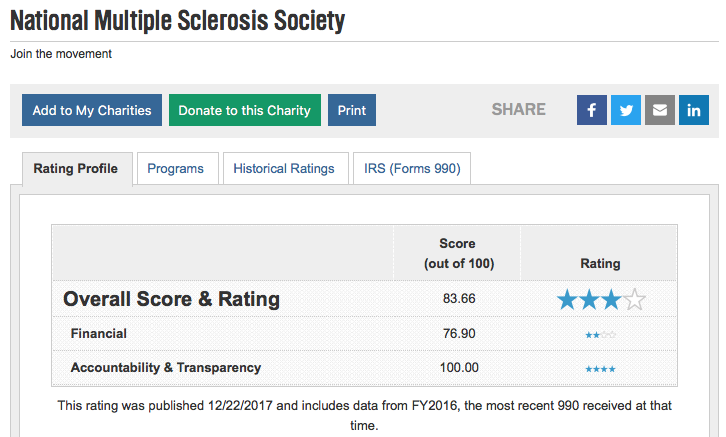726x437 pixels.
Task: Click Donate to this Charity button
Action: coord(244,110)
